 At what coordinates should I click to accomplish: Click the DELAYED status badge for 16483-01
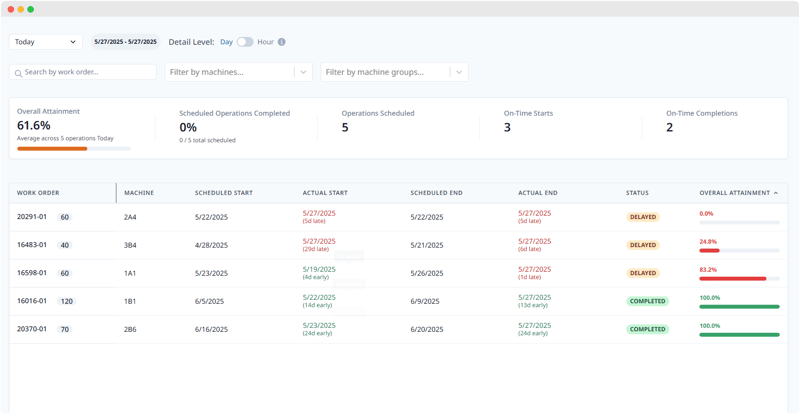click(643, 245)
